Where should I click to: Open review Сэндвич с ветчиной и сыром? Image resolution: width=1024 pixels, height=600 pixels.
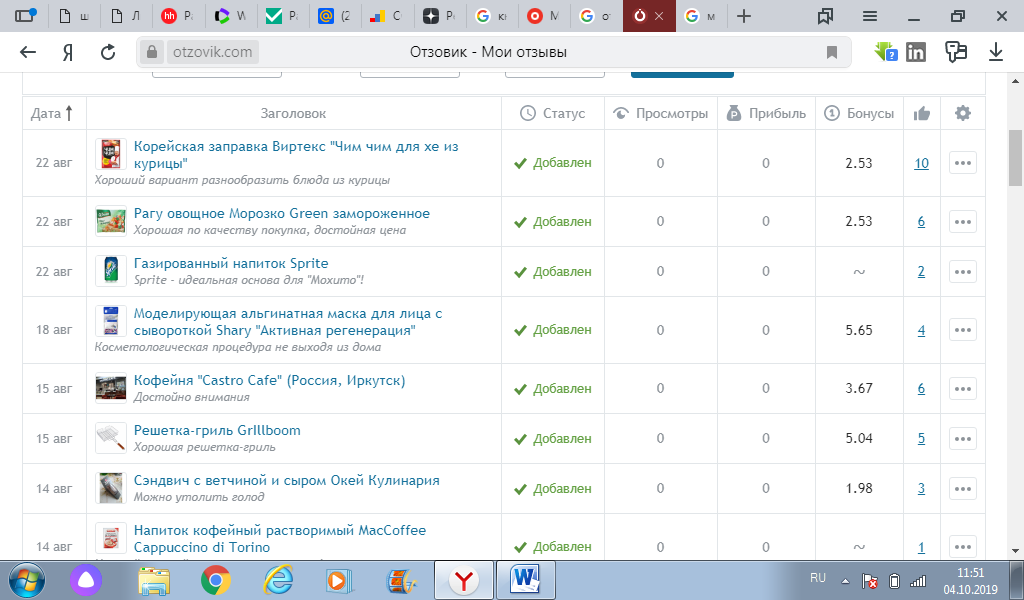(x=286, y=481)
